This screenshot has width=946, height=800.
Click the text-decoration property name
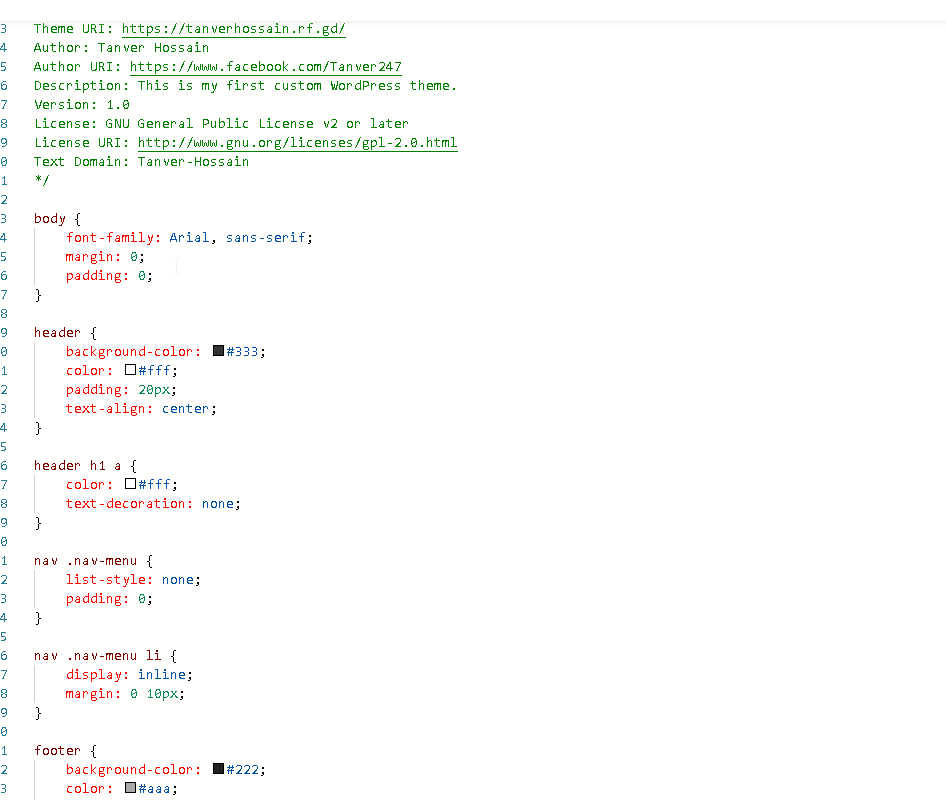(129, 504)
